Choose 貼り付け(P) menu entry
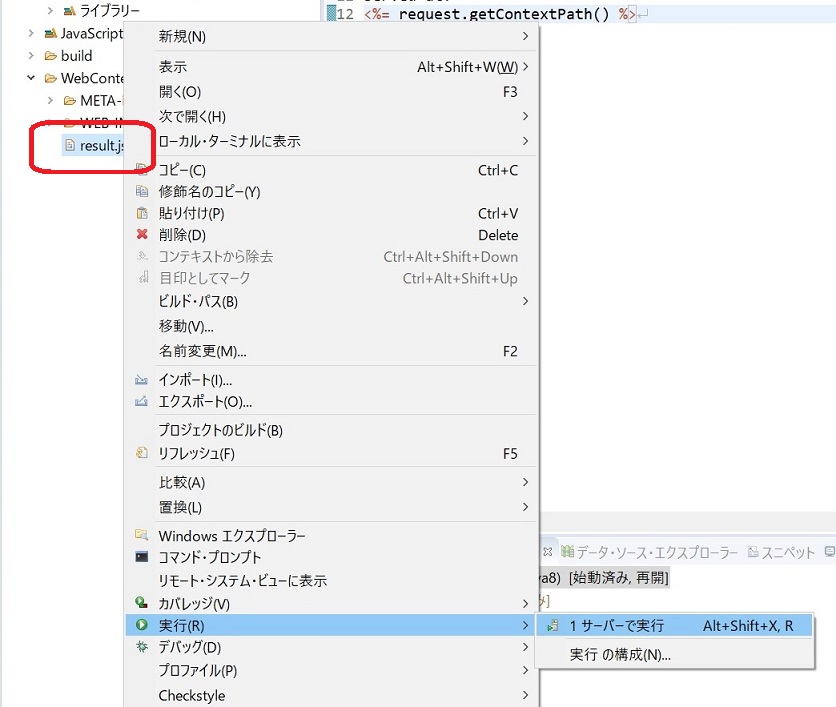This screenshot has width=836, height=707. click(x=332, y=213)
